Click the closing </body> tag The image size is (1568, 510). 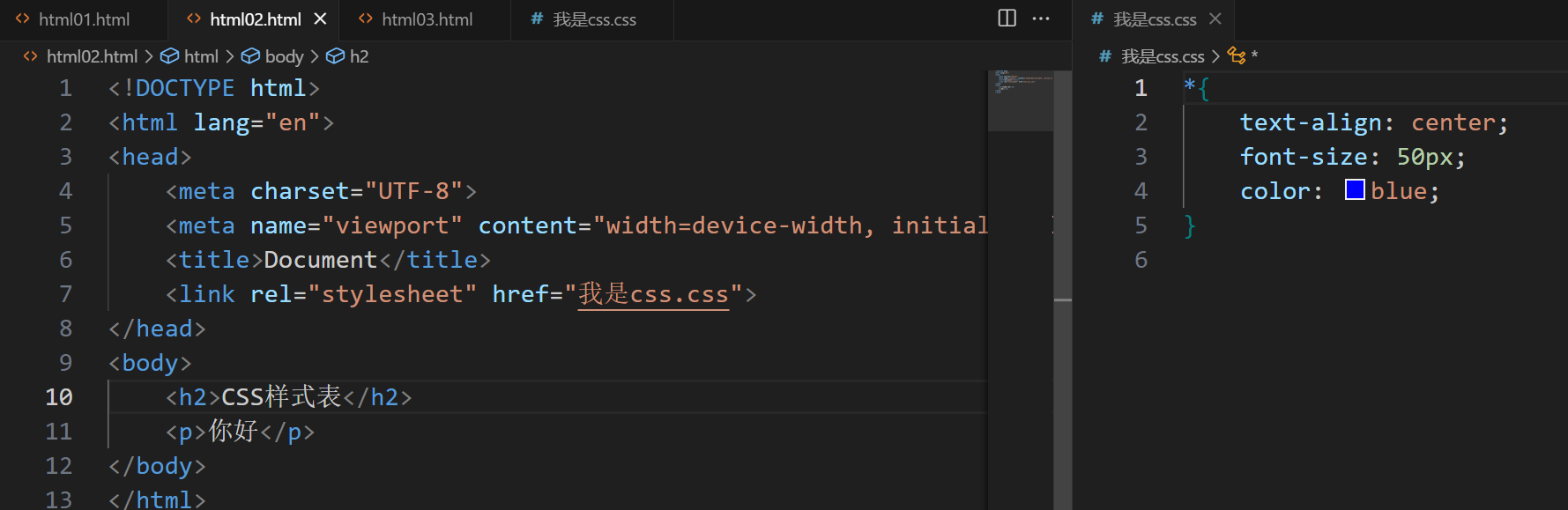pos(157,466)
